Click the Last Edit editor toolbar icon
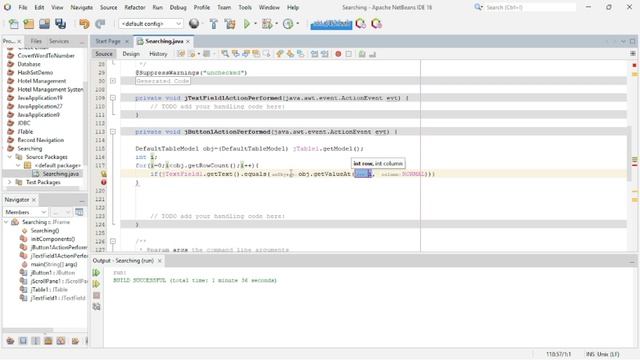This screenshot has height=360, width=640. (x=181, y=54)
